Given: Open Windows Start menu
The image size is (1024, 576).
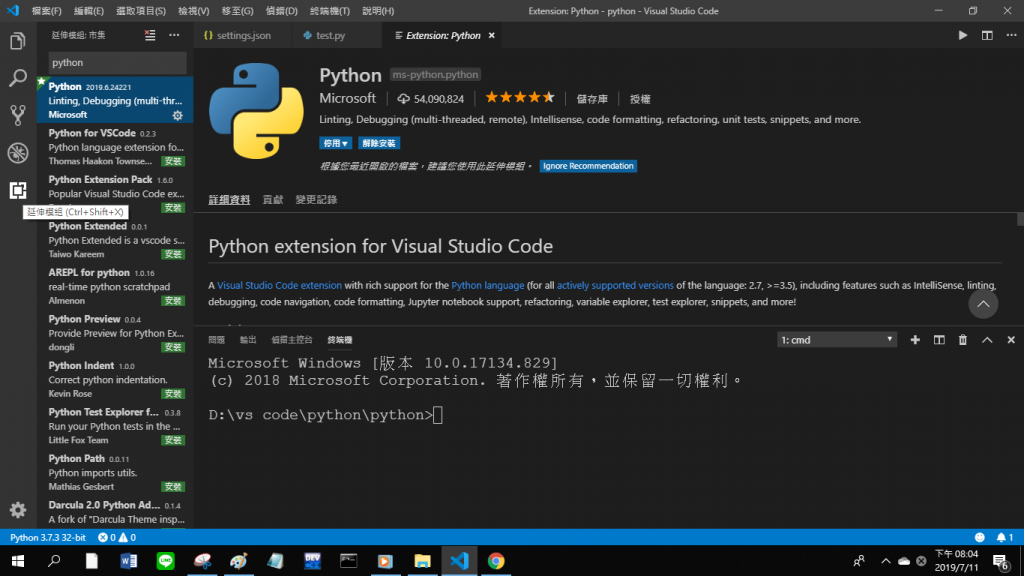Looking at the screenshot, I should [18, 561].
